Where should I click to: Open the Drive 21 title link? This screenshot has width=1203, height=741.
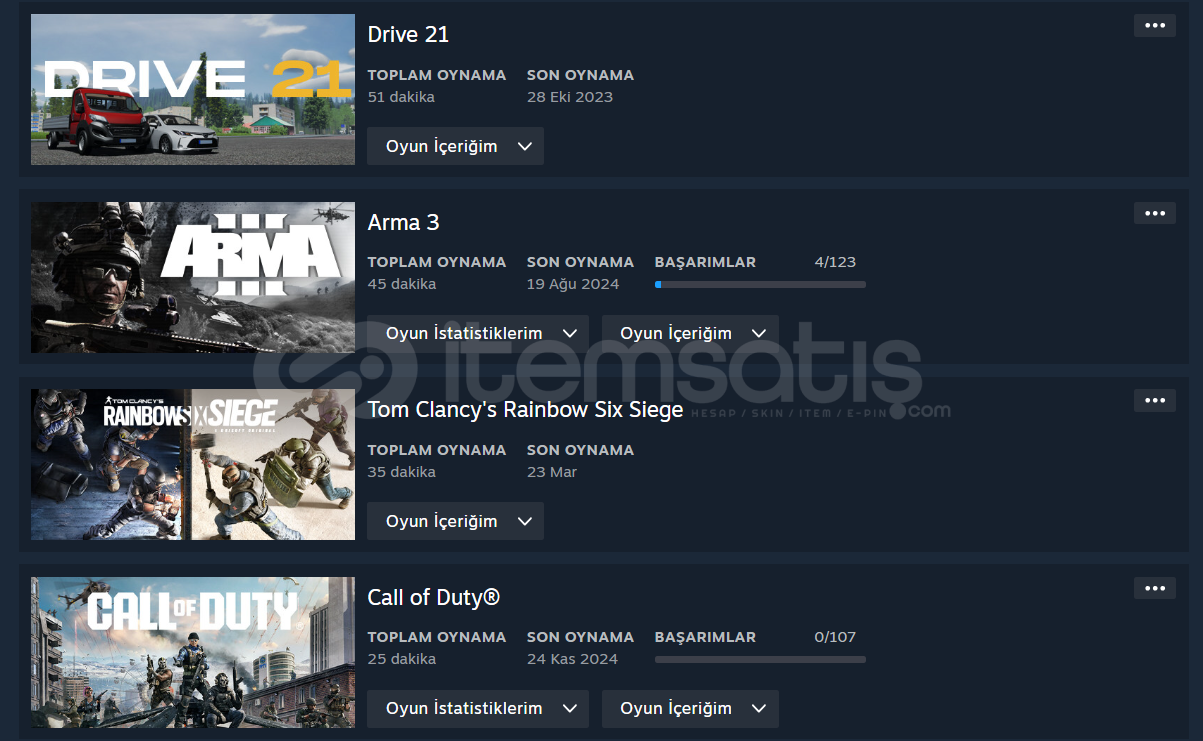tap(408, 34)
